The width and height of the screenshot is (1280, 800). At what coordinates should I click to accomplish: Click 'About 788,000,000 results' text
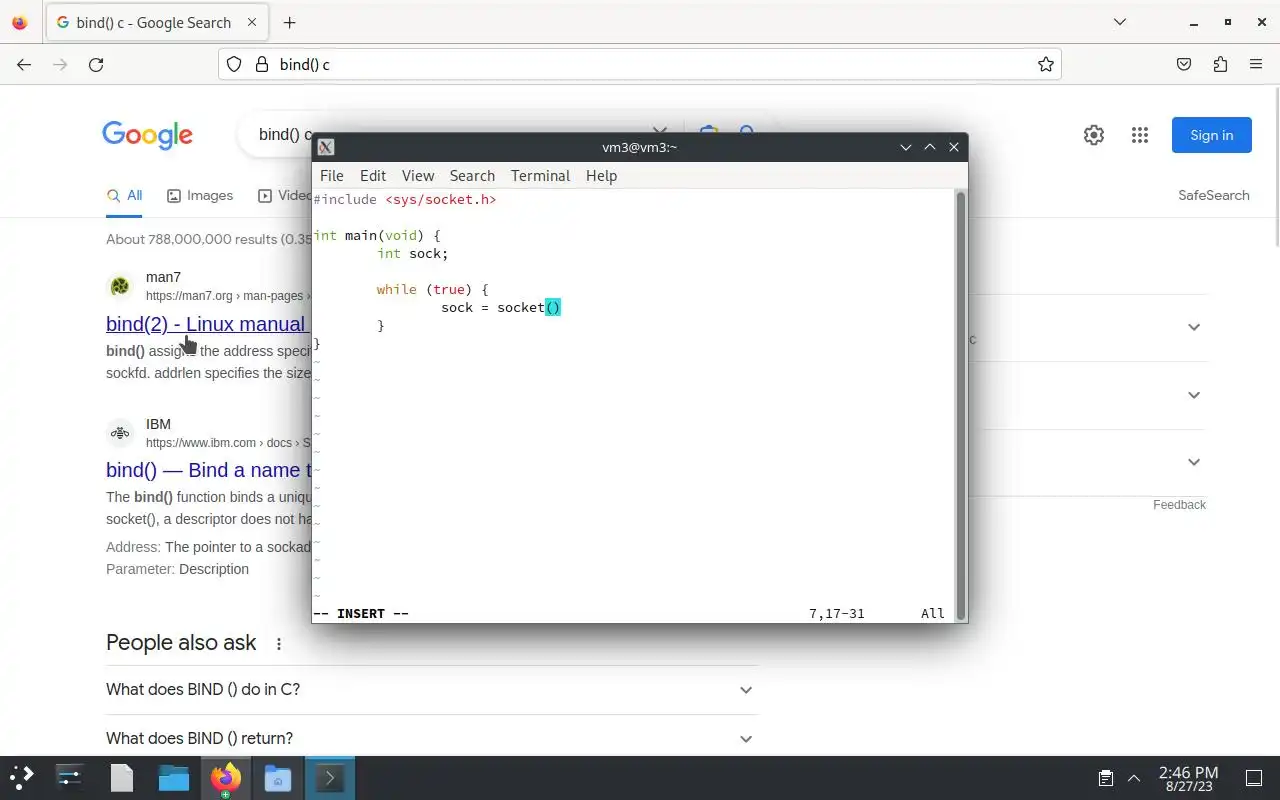pyautogui.click(x=192, y=239)
